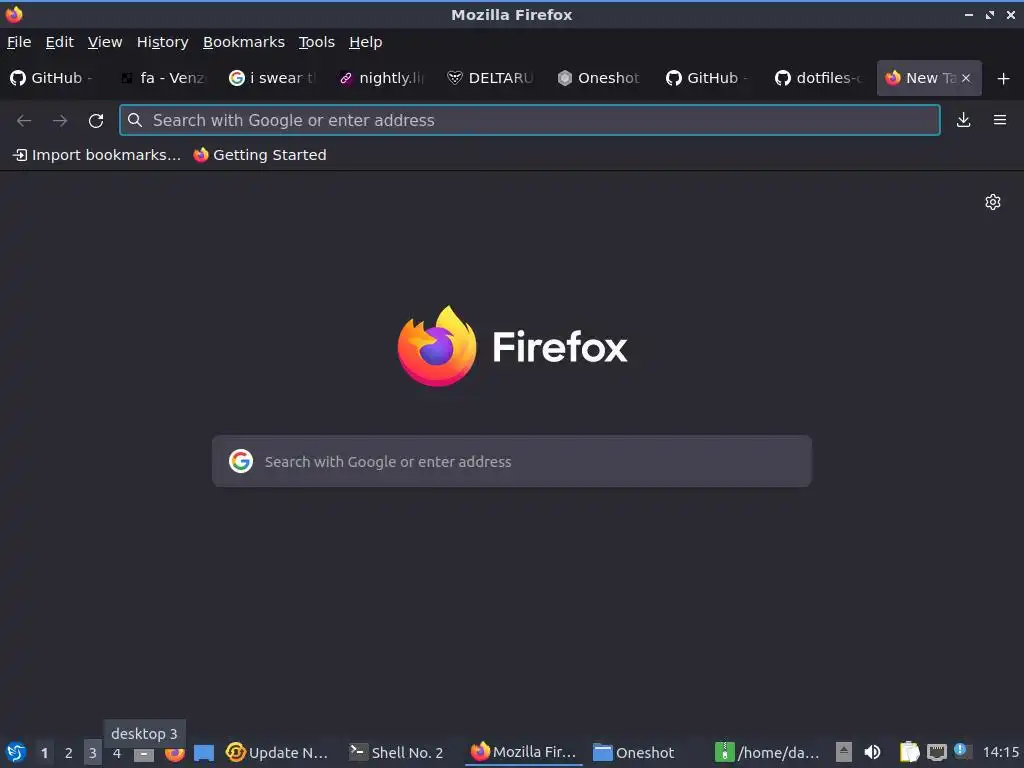The width and height of the screenshot is (1024, 768).
Task: Click the 14:15 clock in the taskbar
Action: tap(1000, 752)
